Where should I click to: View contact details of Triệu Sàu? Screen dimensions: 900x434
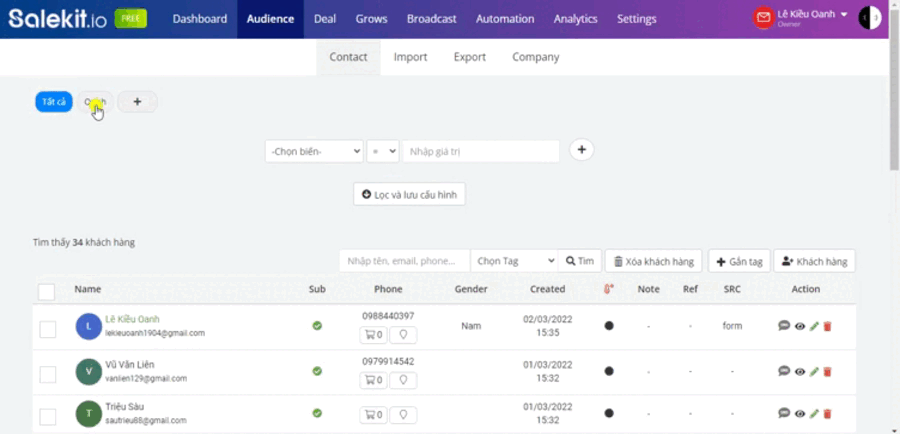(x=800, y=413)
